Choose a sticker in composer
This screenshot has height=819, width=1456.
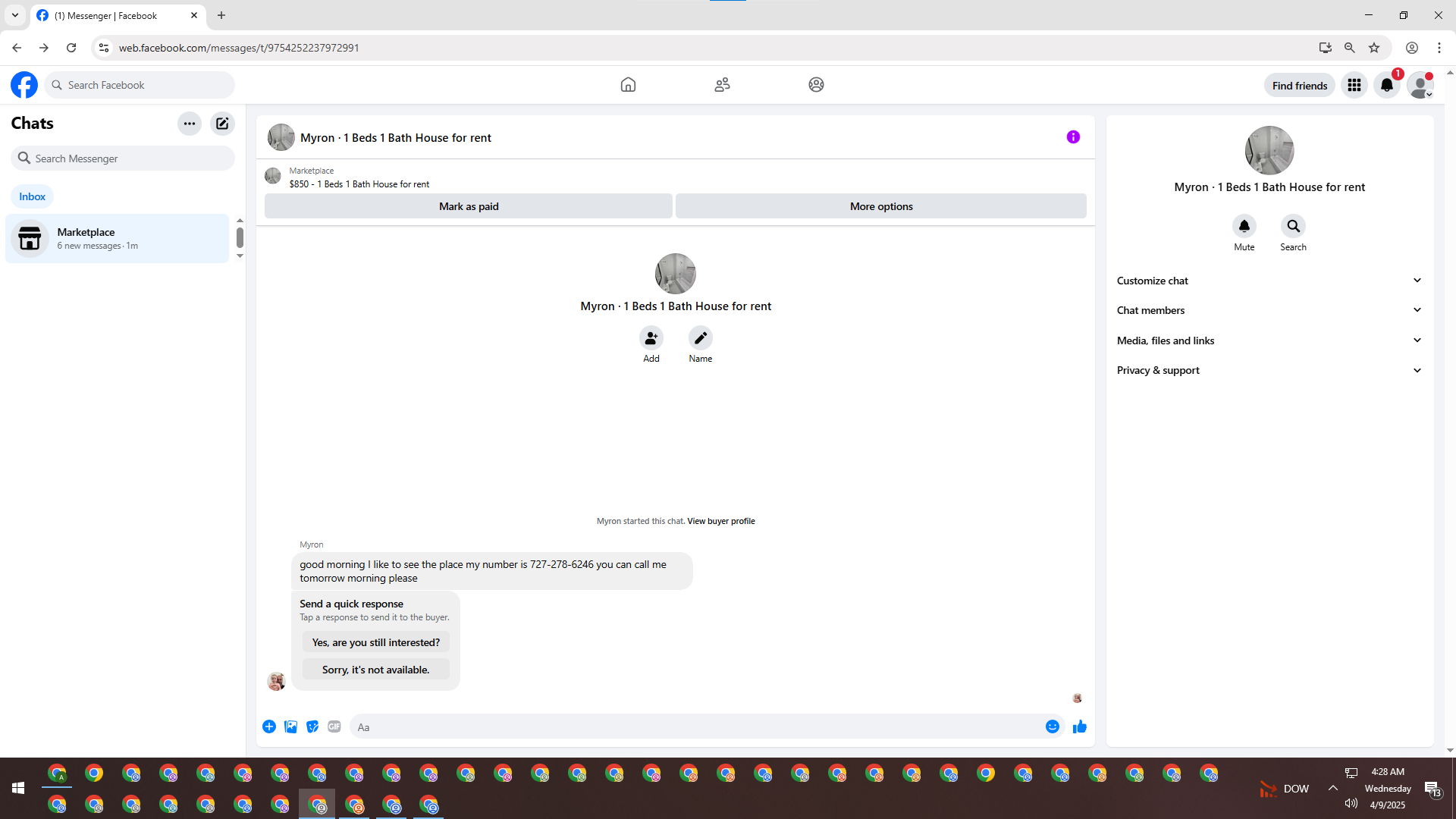point(312,727)
